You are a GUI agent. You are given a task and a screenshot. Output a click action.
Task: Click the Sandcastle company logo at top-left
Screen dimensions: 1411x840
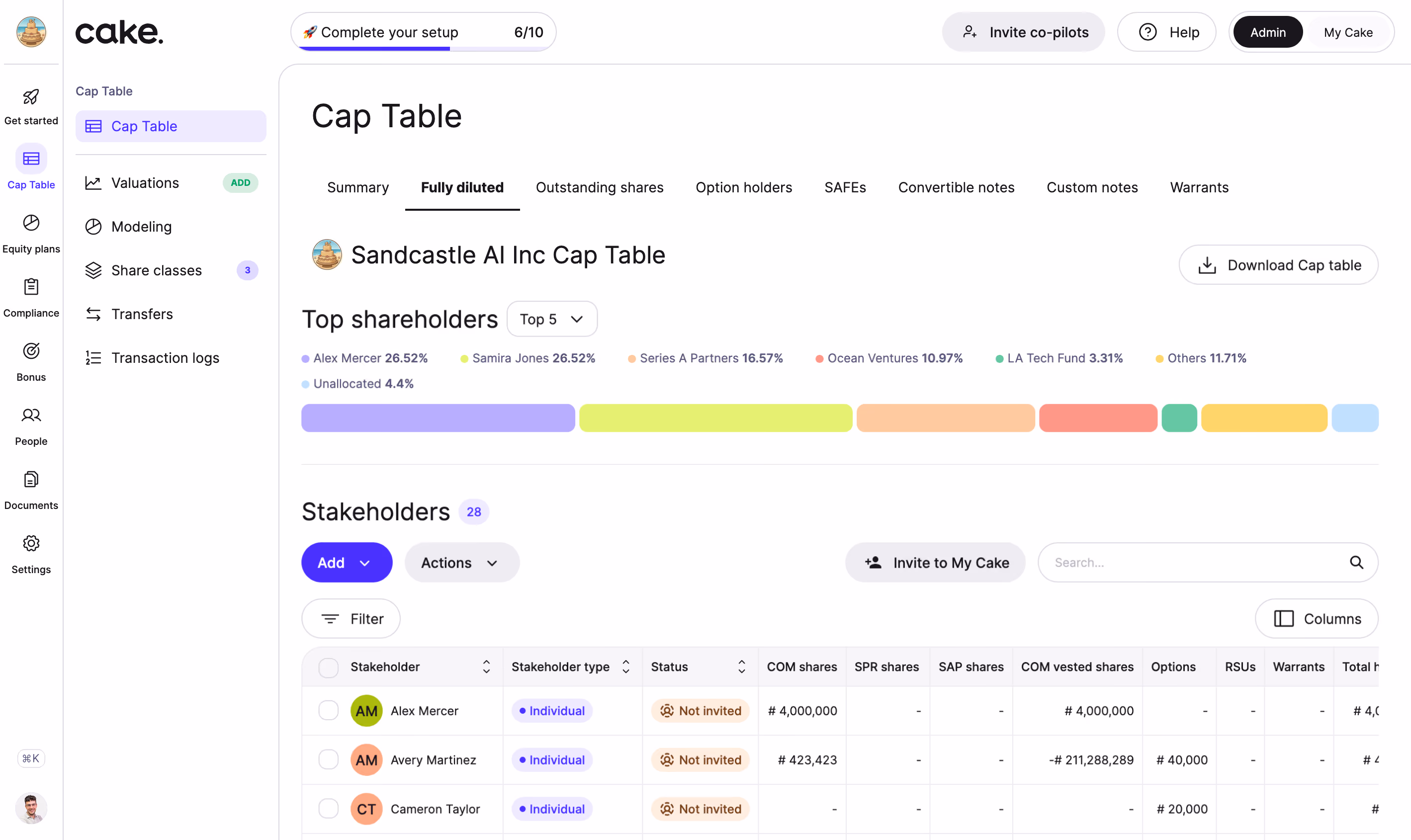tap(31, 32)
